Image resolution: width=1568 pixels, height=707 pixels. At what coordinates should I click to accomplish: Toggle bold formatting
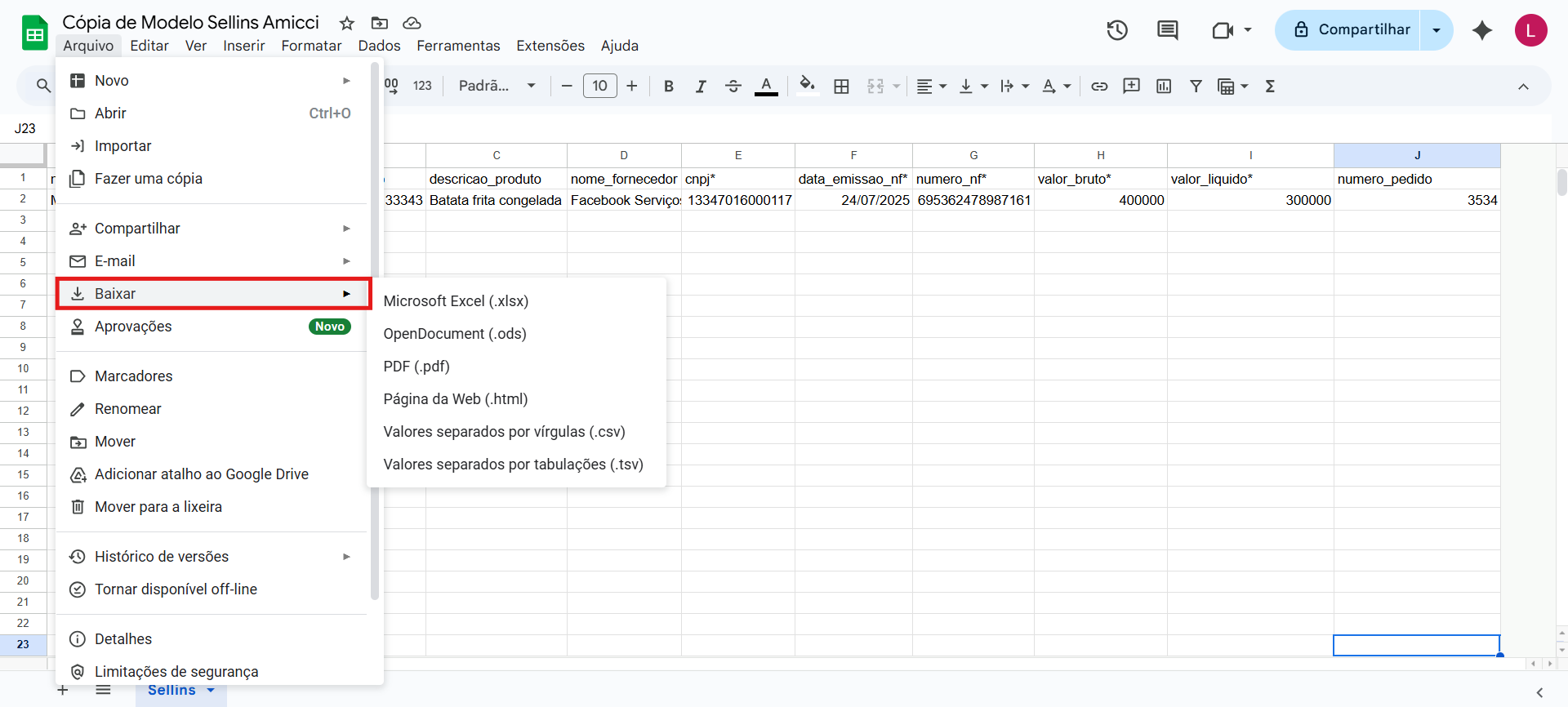(668, 86)
